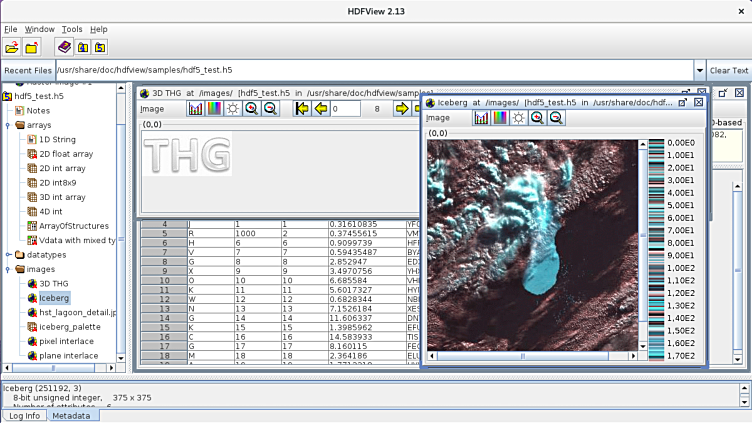
Task: Open the palette icon in the Iceberg window
Action: 499,118
